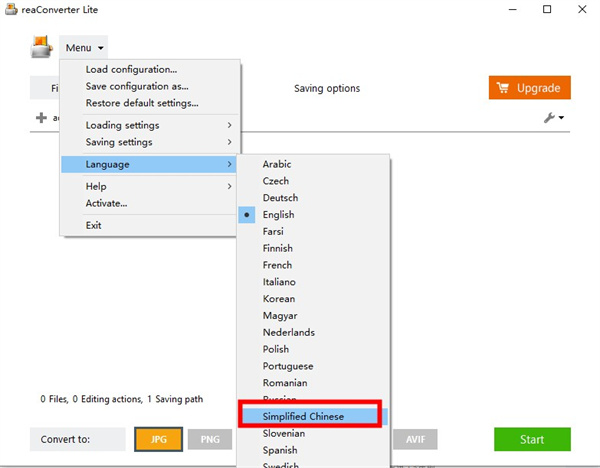Screen dimensions: 600x468
Task: Open the wrench settings dropdown
Action: pos(554,117)
